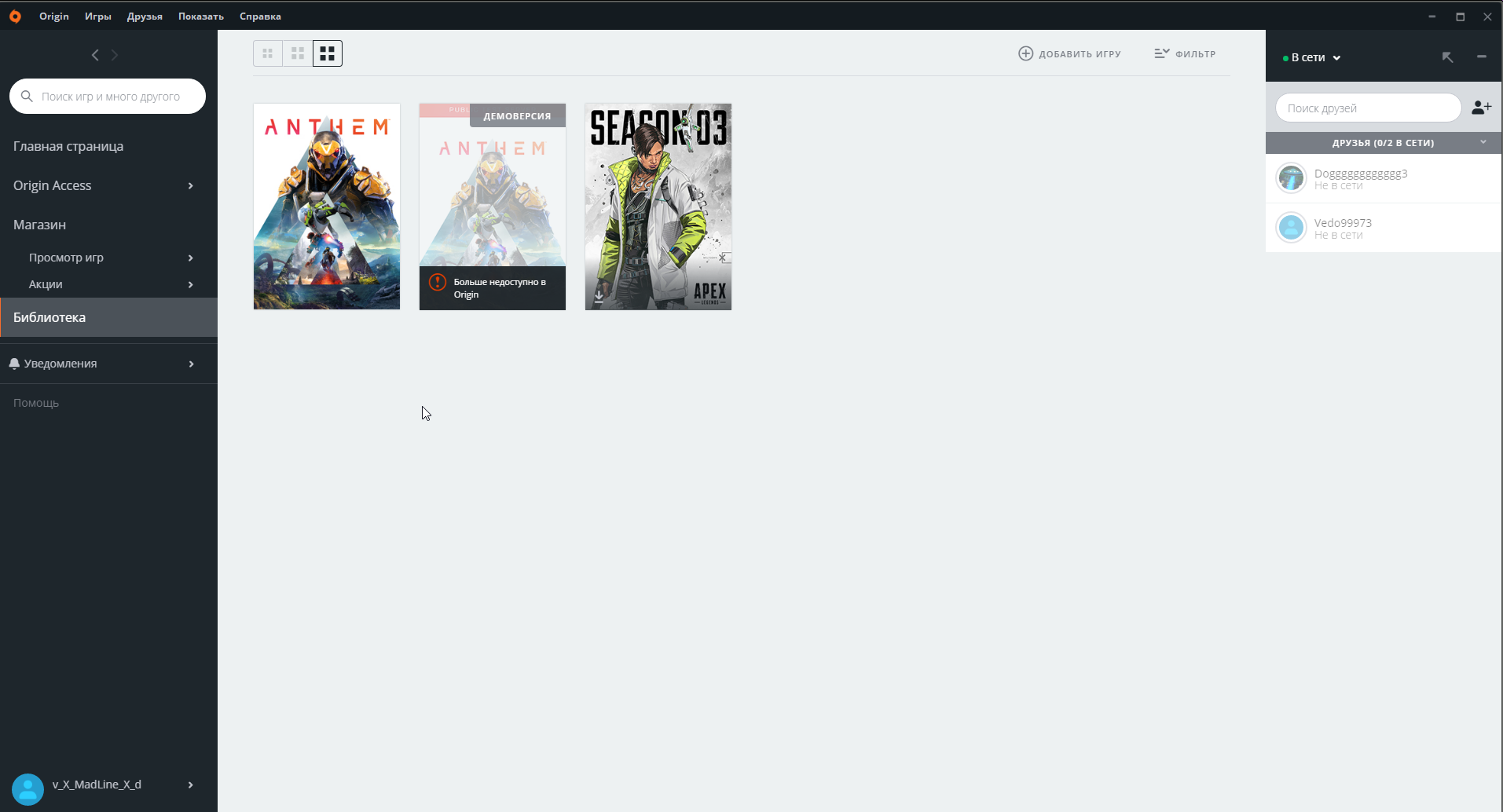Click the warning icon on Anthem demo
The image size is (1503, 812).
pos(438,282)
